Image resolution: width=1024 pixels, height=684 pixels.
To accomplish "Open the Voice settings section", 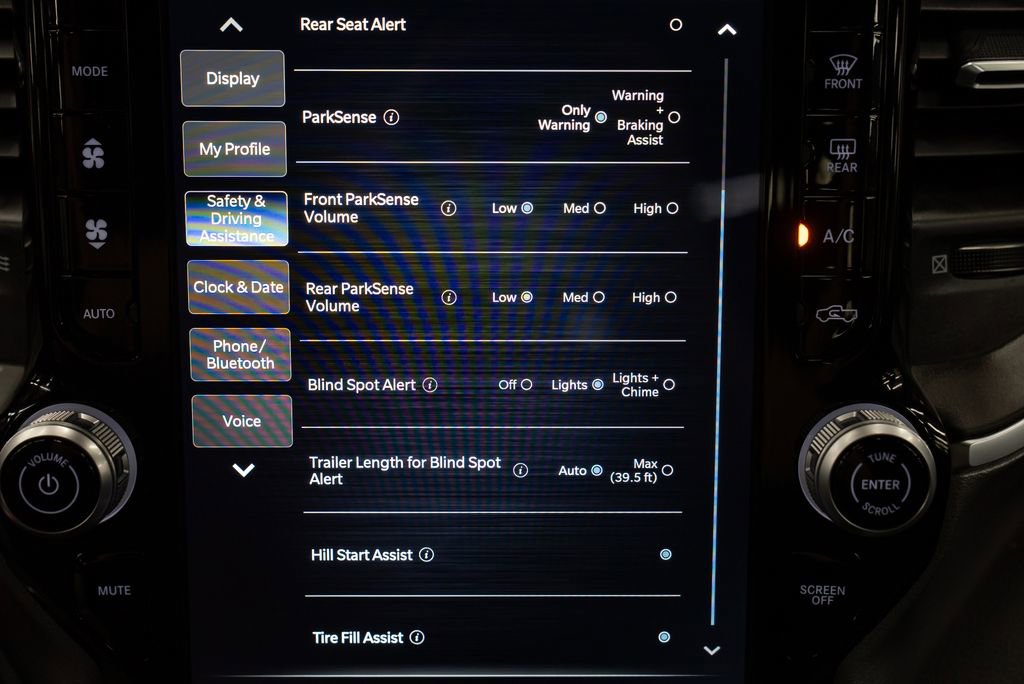I will (240, 421).
